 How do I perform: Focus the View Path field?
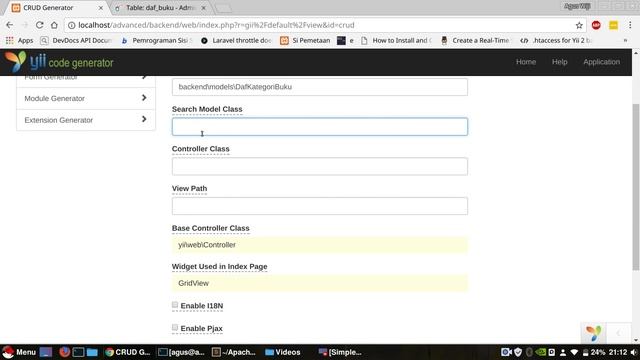pyautogui.click(x=320, y=206)
